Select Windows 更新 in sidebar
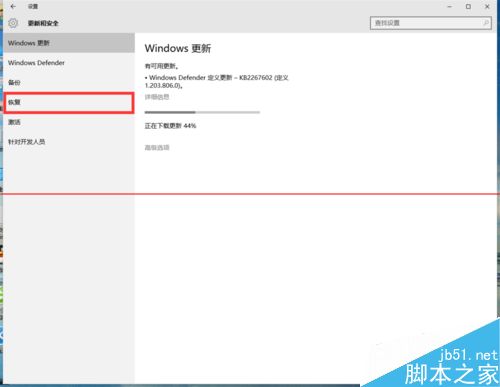The width and height of the screenshot is (500, 387). coord(69,43)
